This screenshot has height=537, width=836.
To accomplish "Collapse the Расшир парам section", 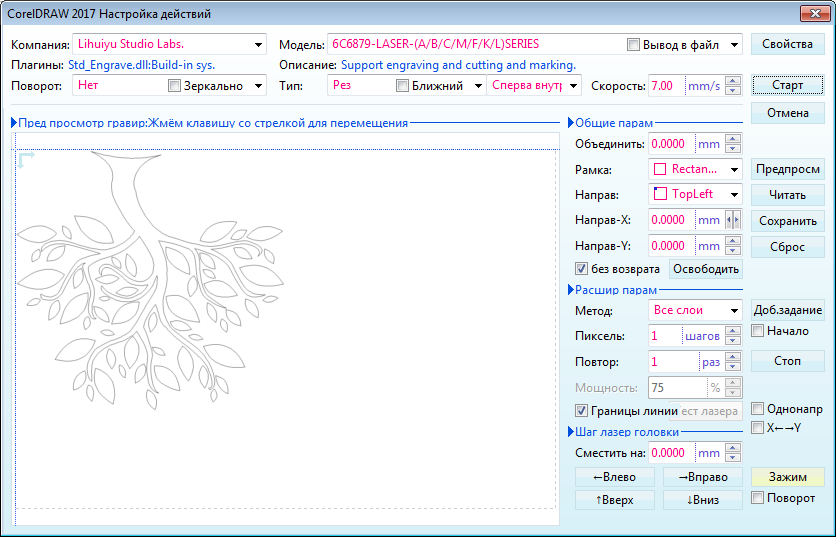I will click(571, 290).
